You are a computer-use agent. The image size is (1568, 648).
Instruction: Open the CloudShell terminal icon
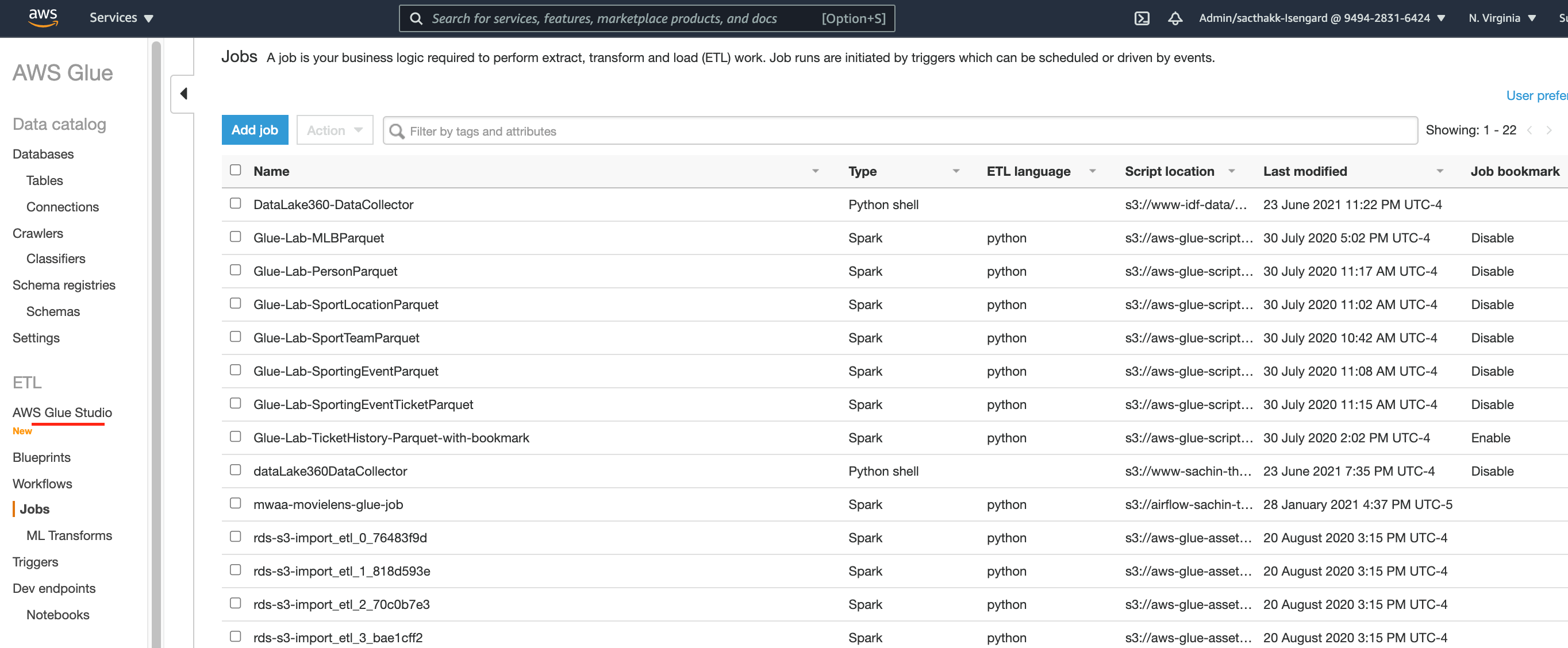pos(1142,18)
